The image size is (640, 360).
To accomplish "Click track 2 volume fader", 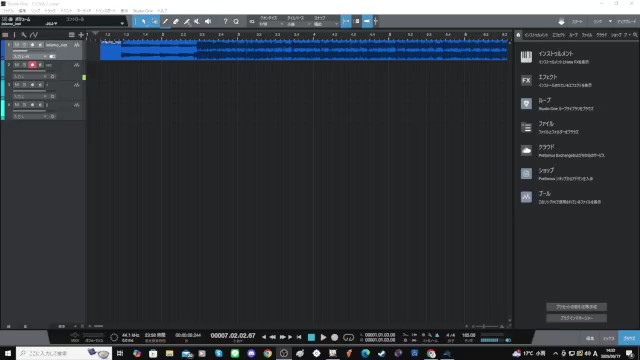I will 29,71.
